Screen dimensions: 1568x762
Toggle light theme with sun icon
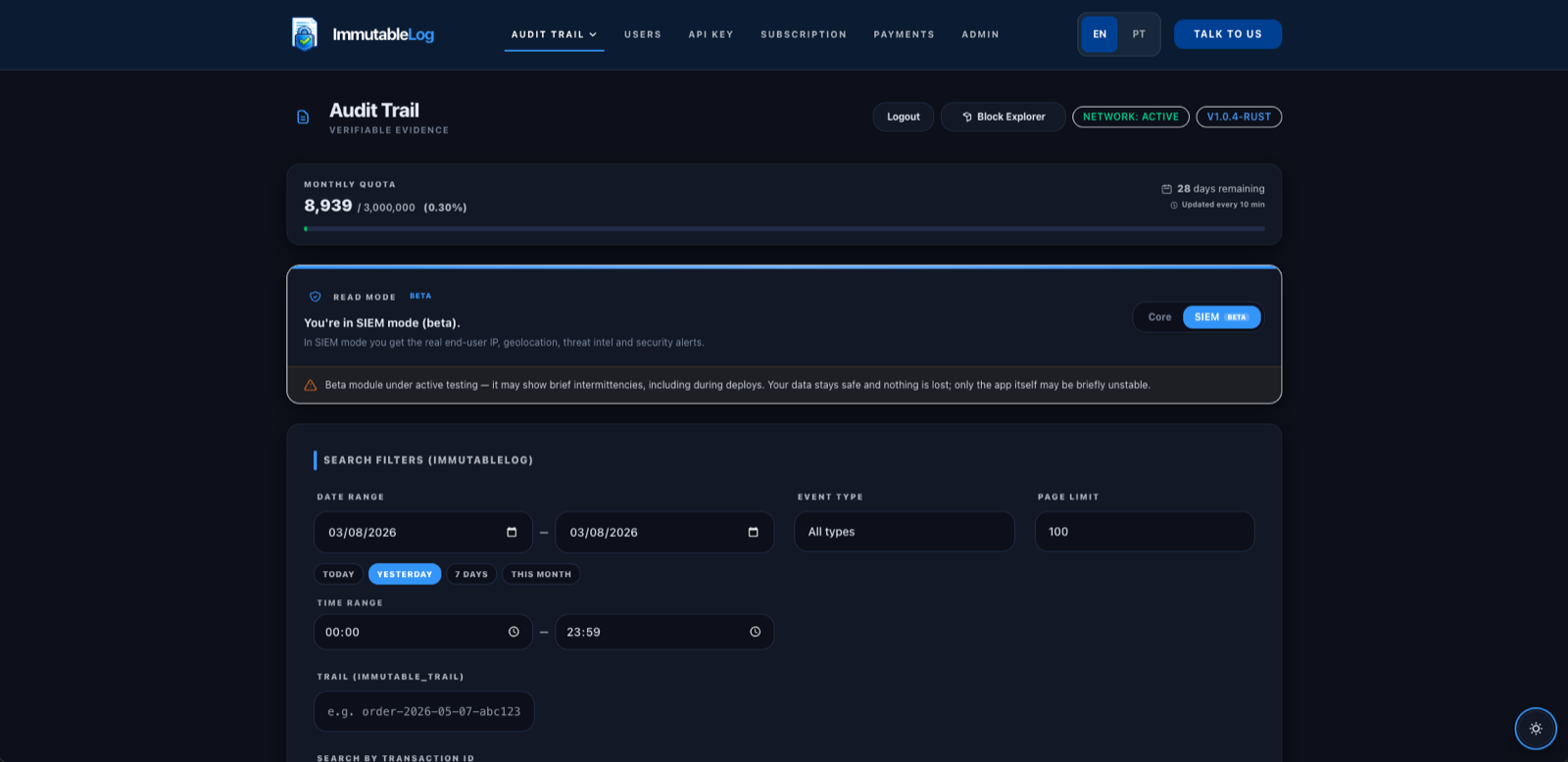pyautogui.click(x=1536, y=729)
